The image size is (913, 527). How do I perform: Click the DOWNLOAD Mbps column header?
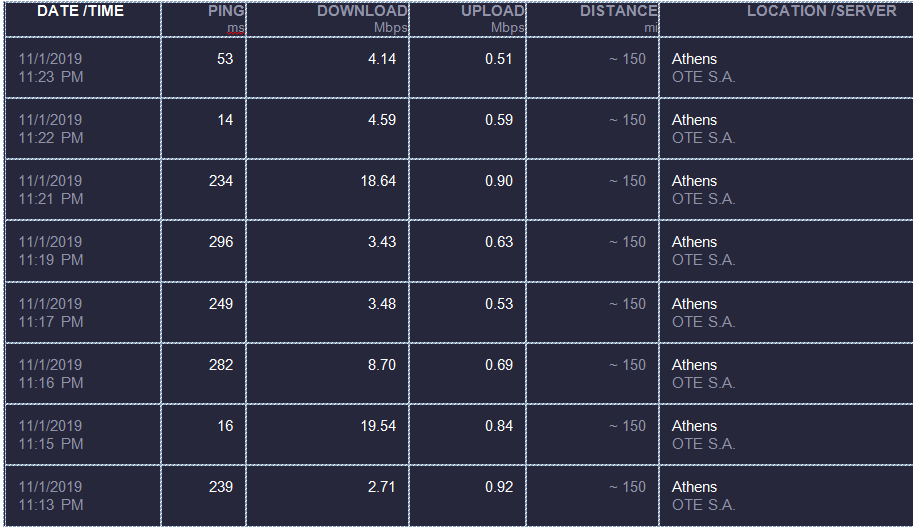click(x=362, y=19)
